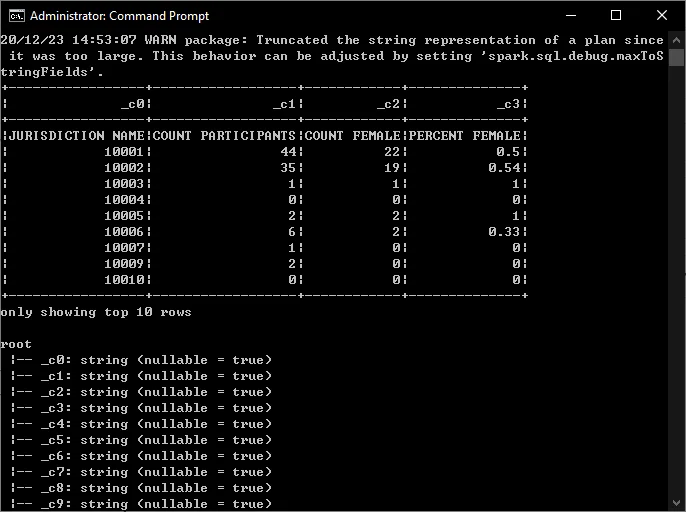Image resolution: width=686 pixels, height=512 pixels.
Task: Close the Administrator Command Prompt window
Action: tap(662, 15)
